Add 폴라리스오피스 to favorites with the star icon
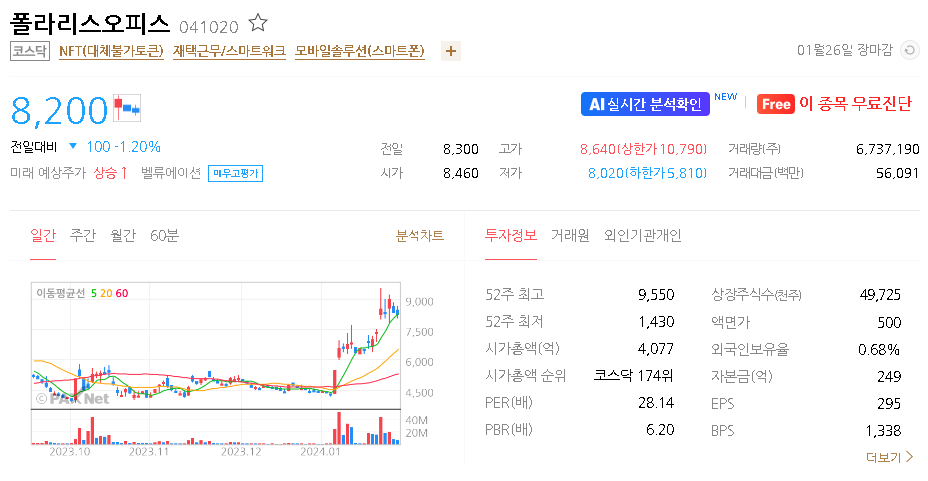This screenshot has width=928, height=481. coord(257,23)
